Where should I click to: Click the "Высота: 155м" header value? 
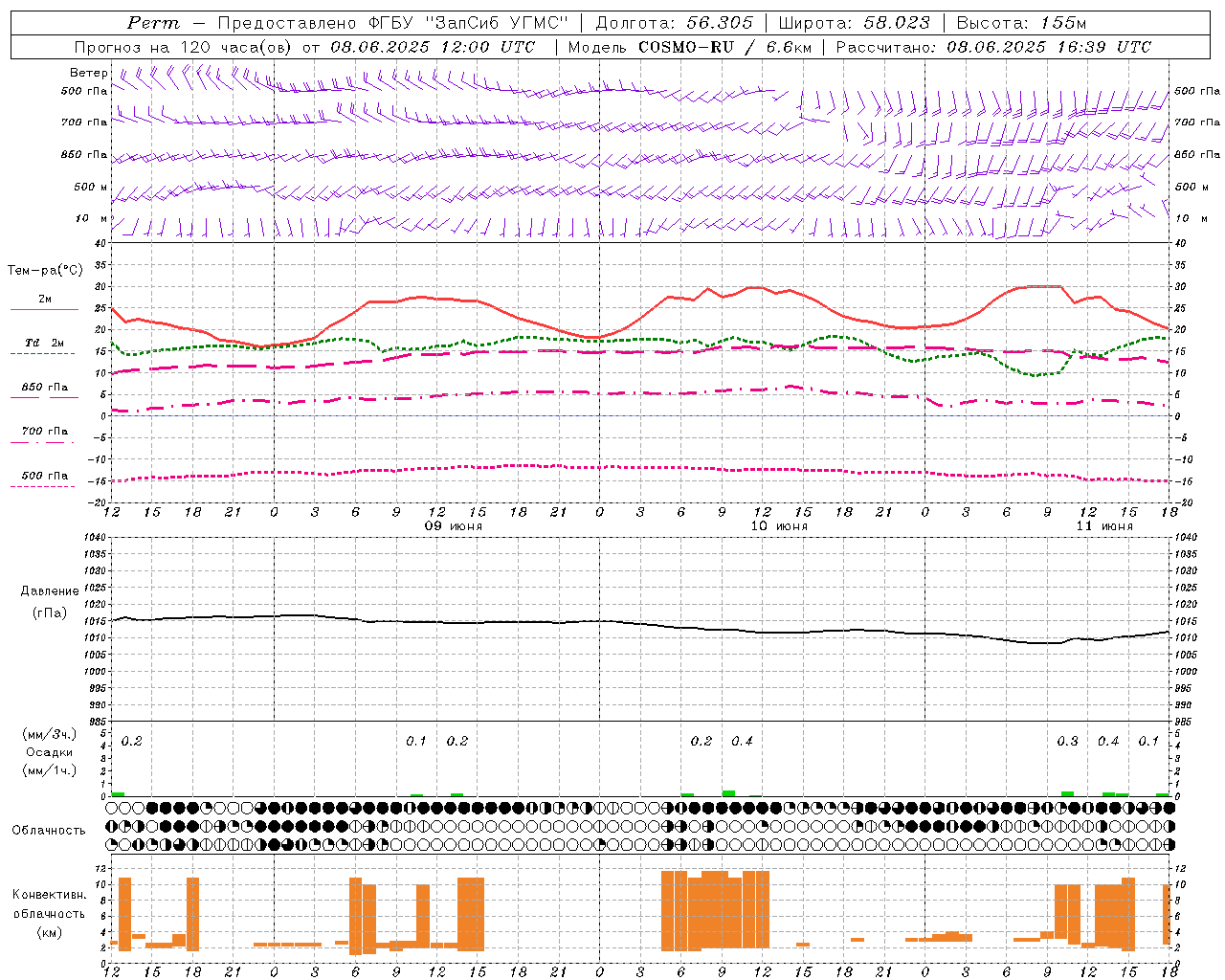(1021, 23)
